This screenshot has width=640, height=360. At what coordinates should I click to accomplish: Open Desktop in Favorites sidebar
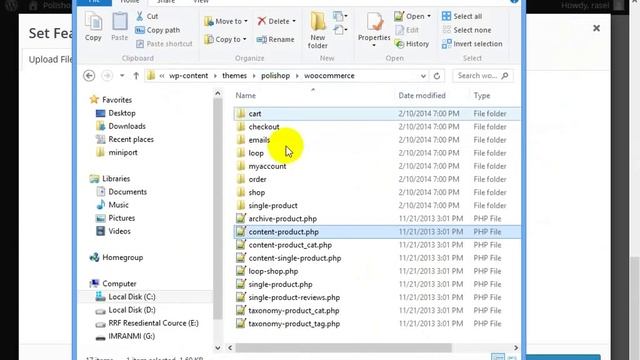point(116,113)
